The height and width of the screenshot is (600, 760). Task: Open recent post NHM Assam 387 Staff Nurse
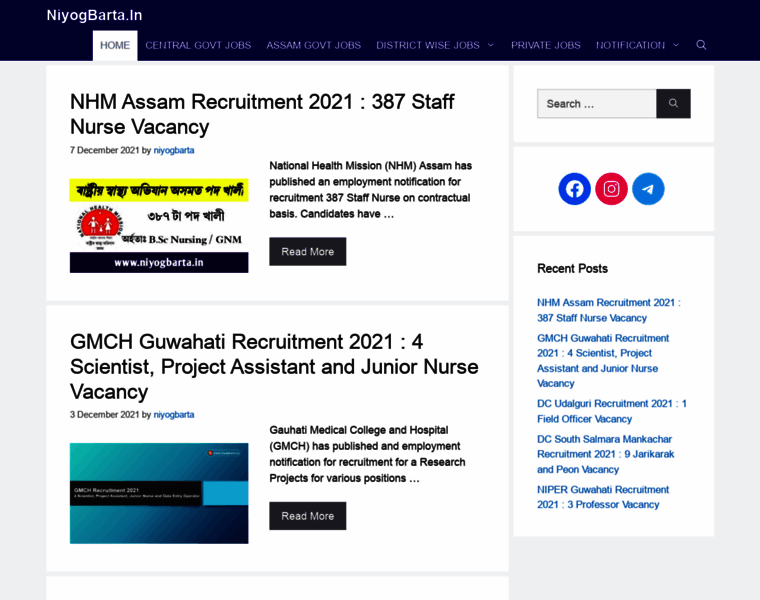click(x=609, y=310)
